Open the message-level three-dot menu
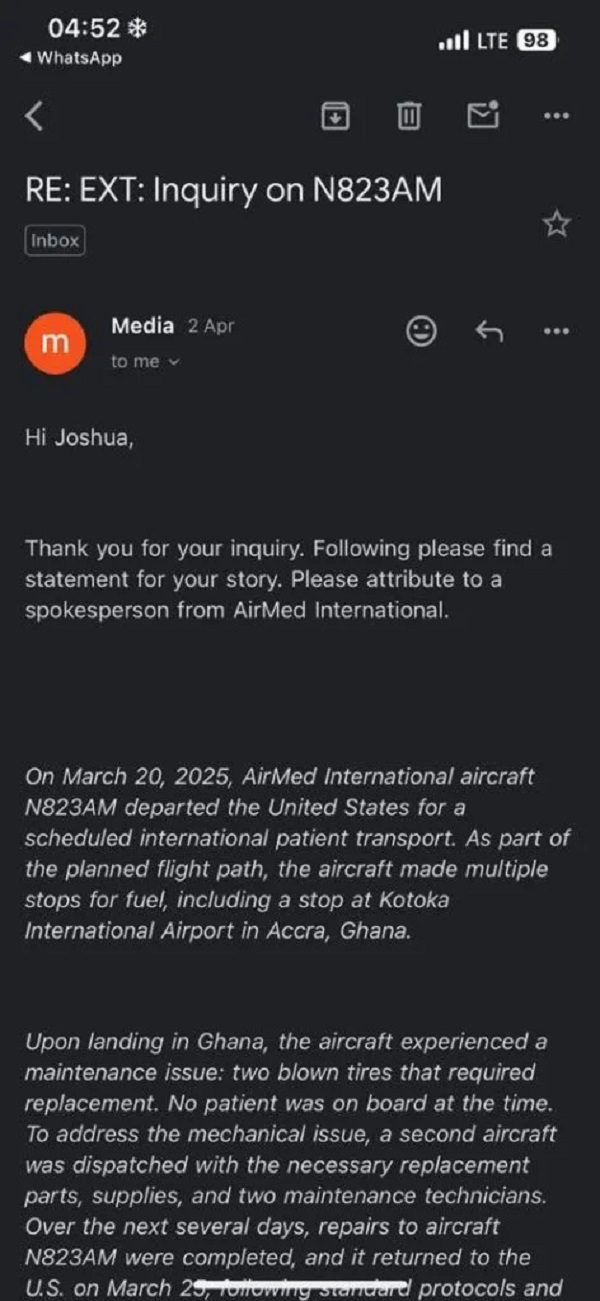Screen dimensions: 600x1301 (x=555, y=331)
